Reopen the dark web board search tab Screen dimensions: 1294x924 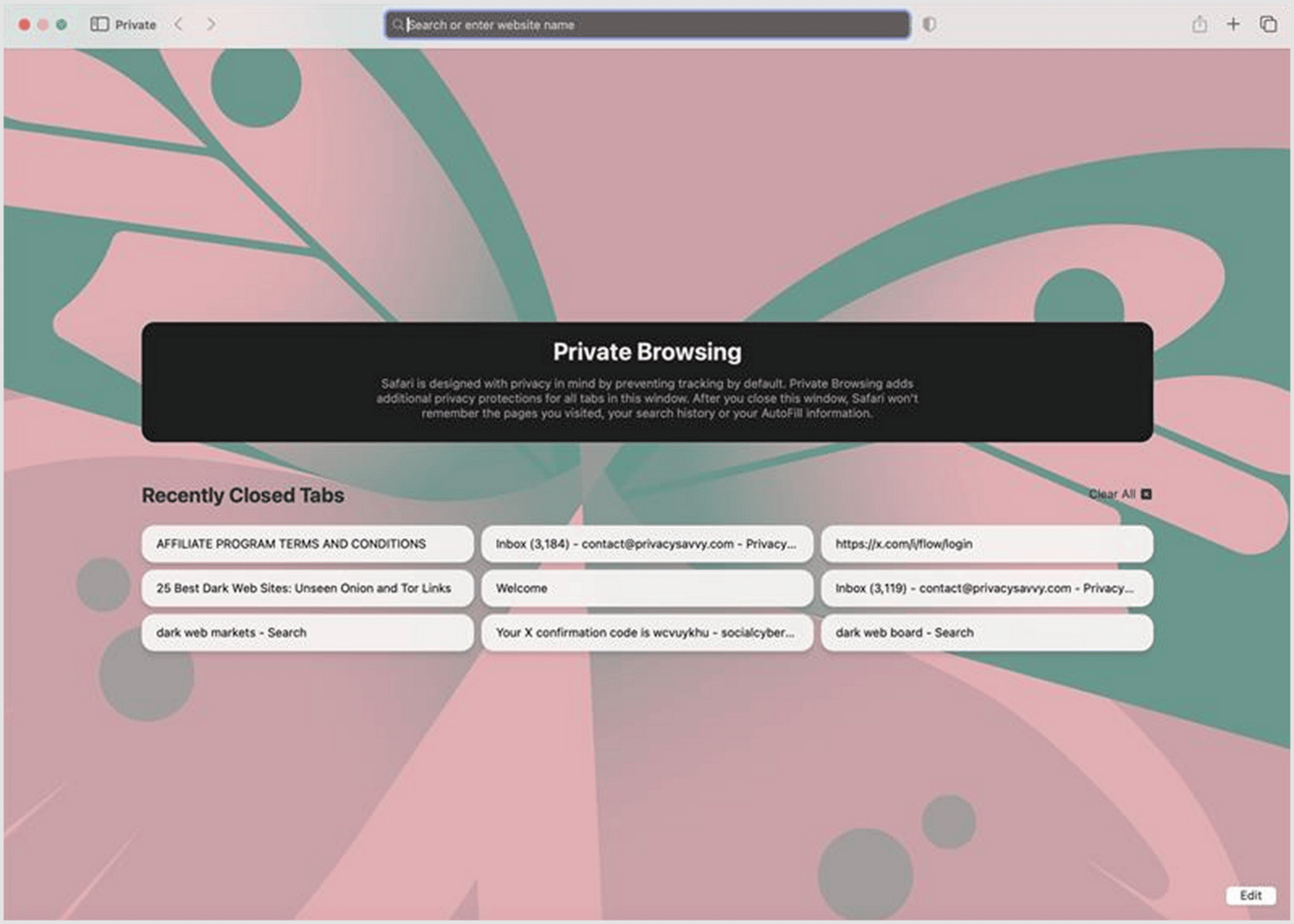pyautogui.click(x=987, y=632)
